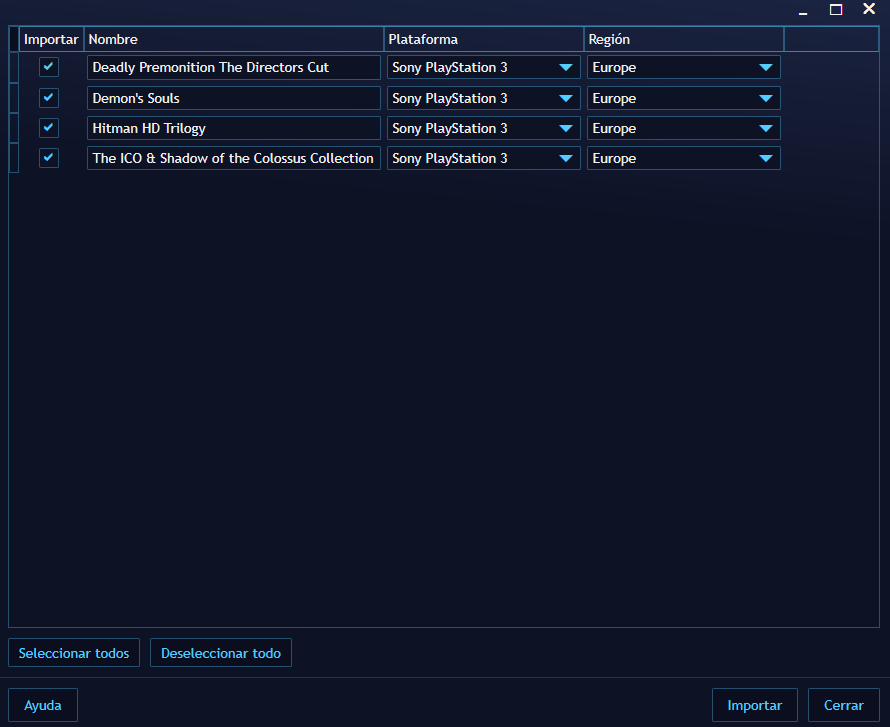This screenshot has width=890, height=727.
Task: Toggle import checkbox for Hitman HD Trilogy
Action: [48, 128]
